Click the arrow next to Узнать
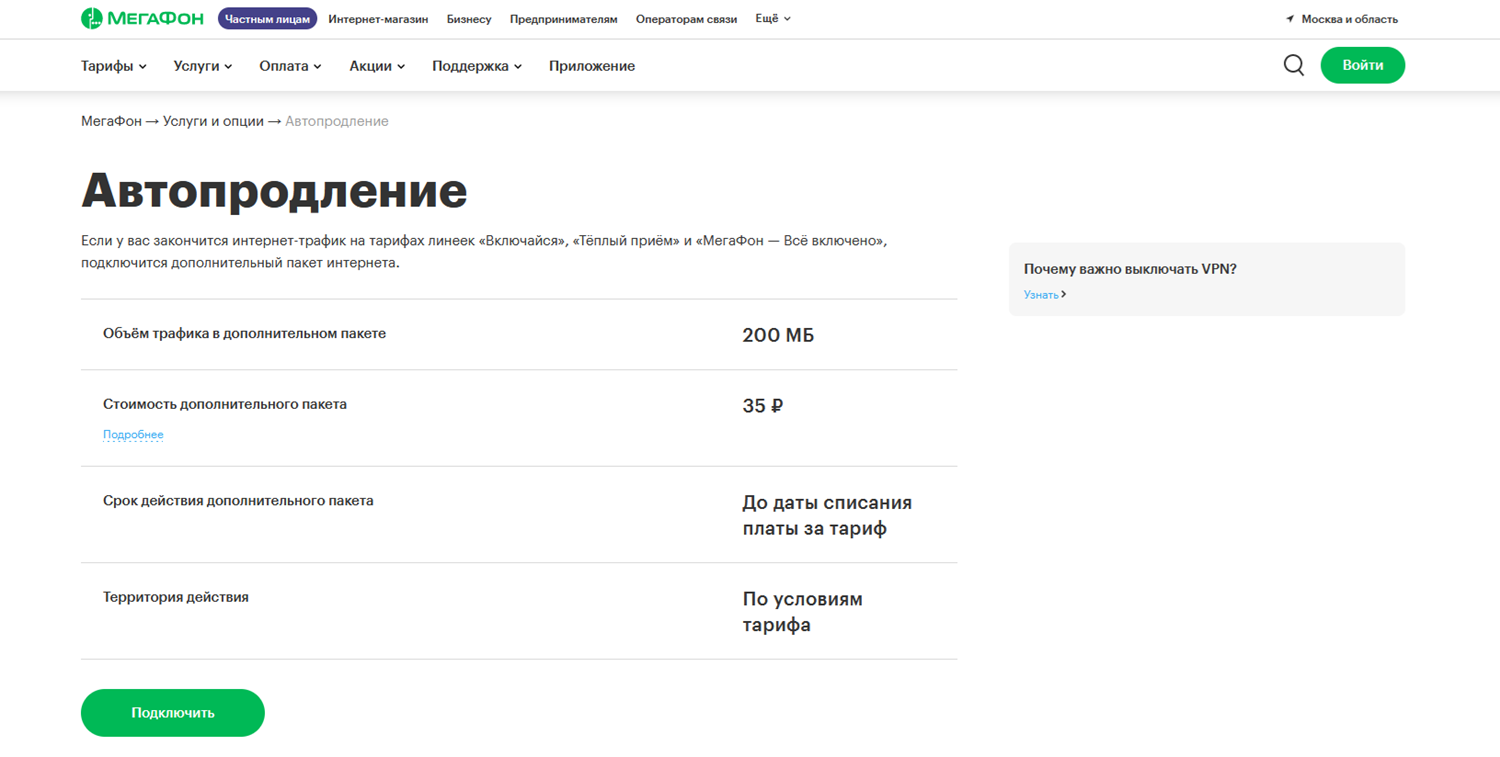Viewport: 1500px width, 757px height. point(1064,295)
